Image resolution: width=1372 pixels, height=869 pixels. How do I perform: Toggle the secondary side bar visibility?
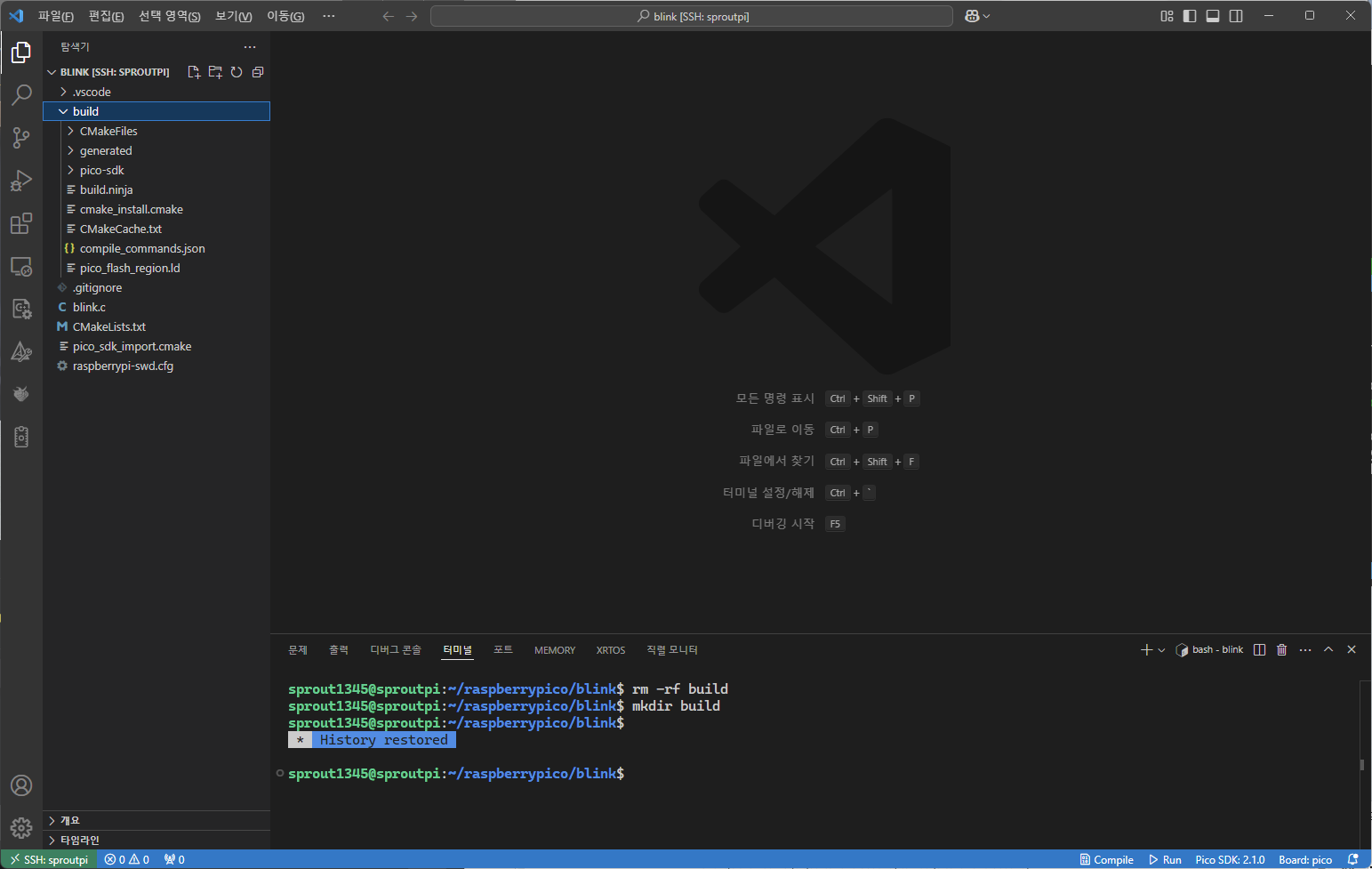coord(1236,16)
